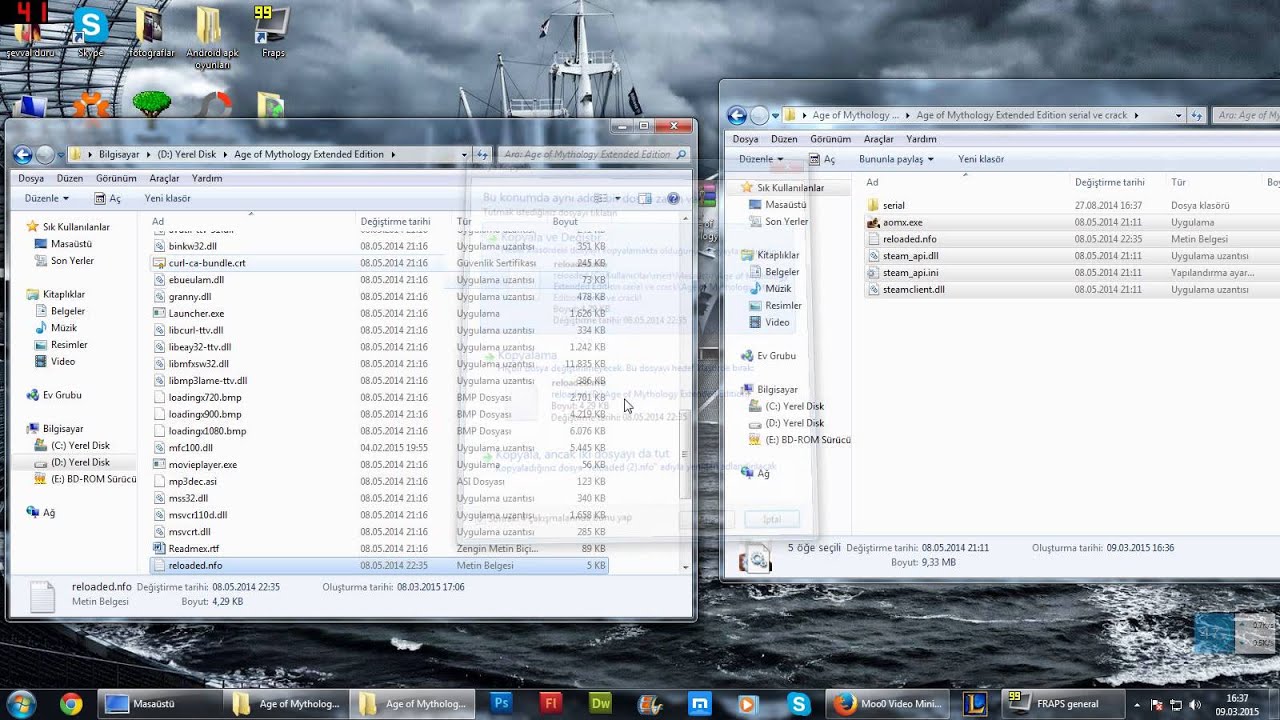Open Araçlar menu in left window
Image resolution: width=1280 pixels, height=720 pixels.
[x=164, y=178]
